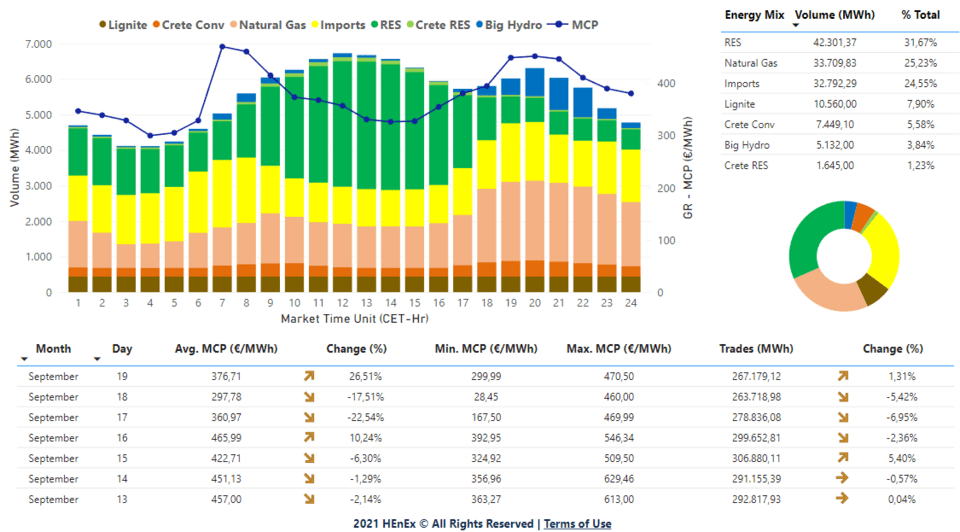This screenshot has width=960, height=532.
Task: Click the down arrow beside -6,95% trades change
Action: [x=843, y=418]
